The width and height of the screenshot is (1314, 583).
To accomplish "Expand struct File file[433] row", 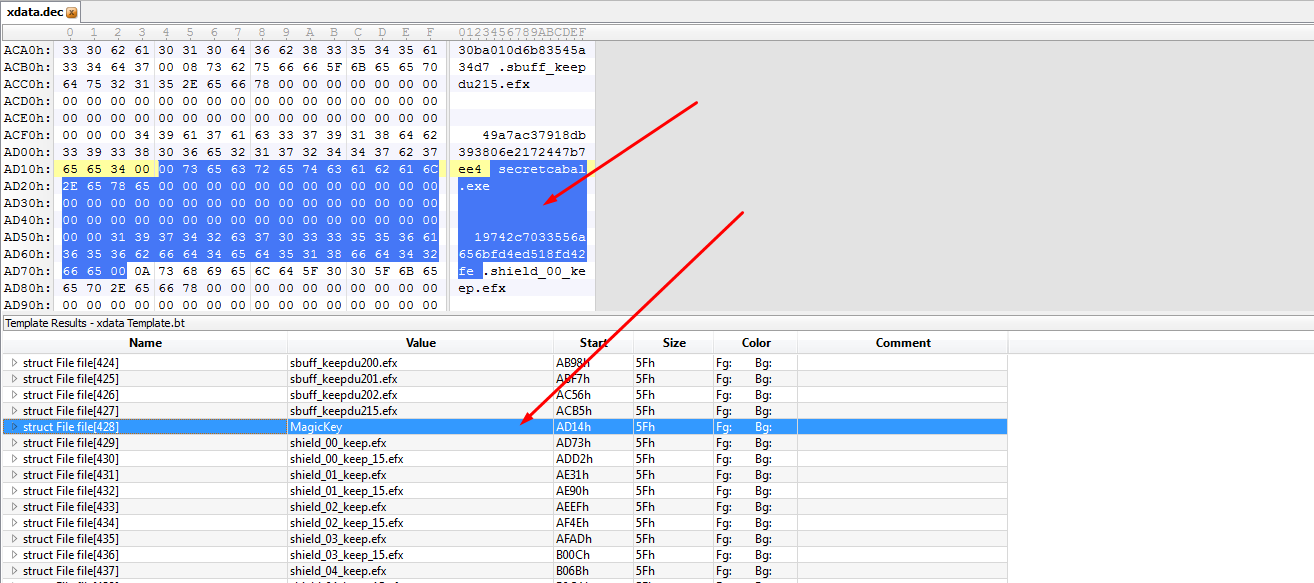I will [14, 507].
